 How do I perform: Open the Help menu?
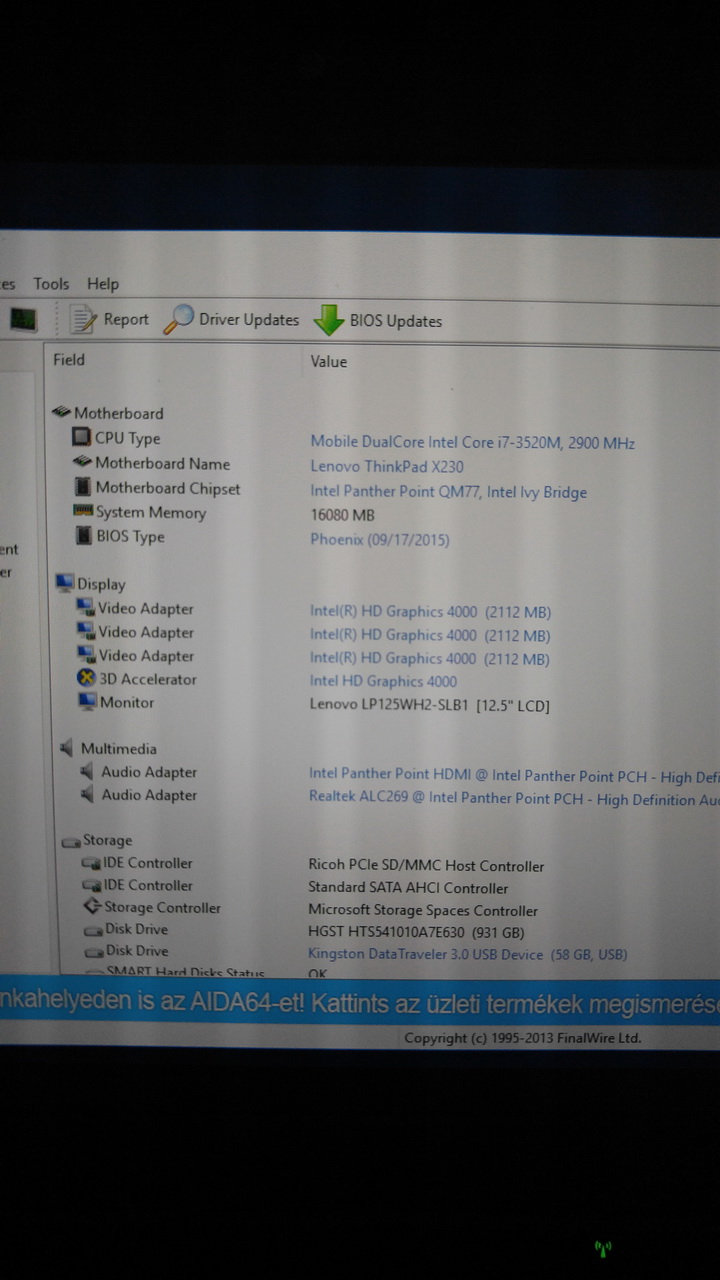click(x=103, y=284)
